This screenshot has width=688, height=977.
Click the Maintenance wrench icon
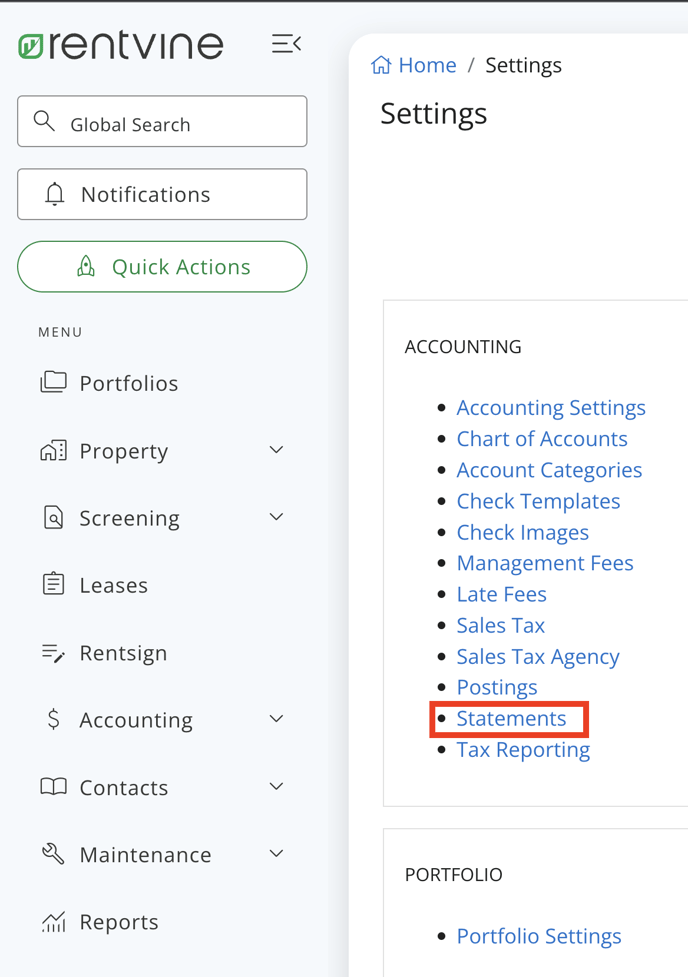tap(52, 854)
